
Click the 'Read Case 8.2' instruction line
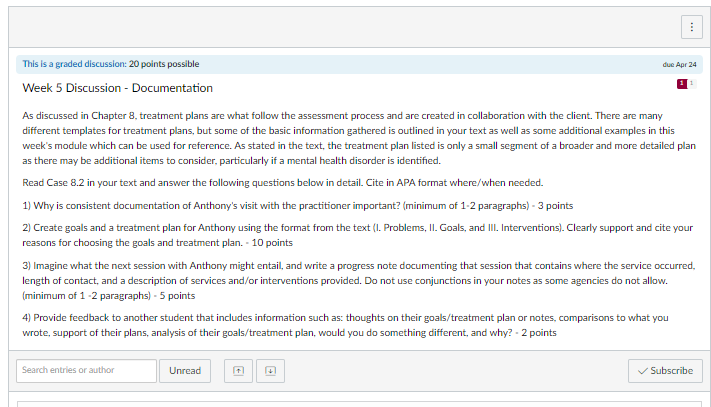pyautogui.click(x=282, y=183)
